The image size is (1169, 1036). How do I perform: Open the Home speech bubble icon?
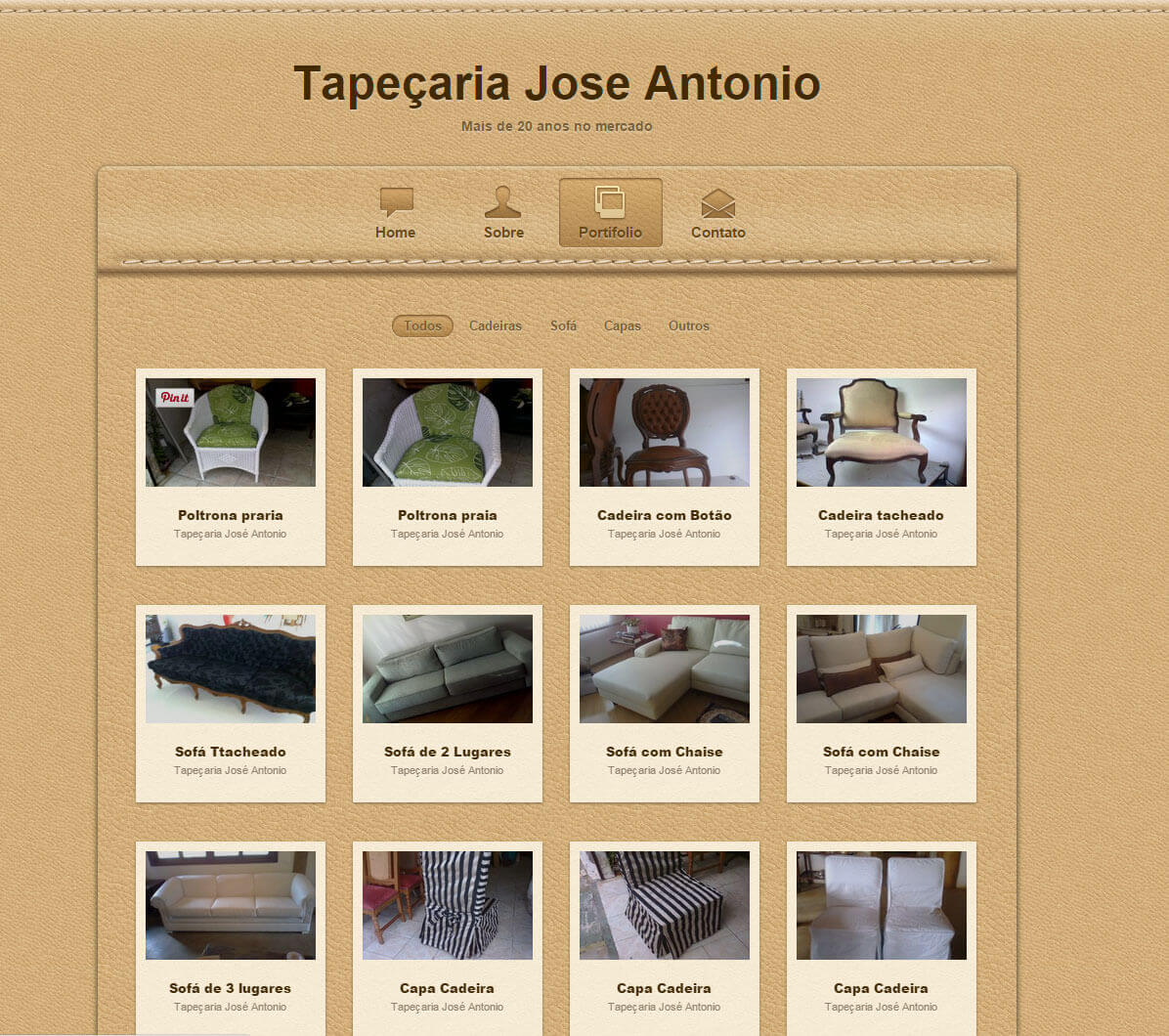(396, 201)
